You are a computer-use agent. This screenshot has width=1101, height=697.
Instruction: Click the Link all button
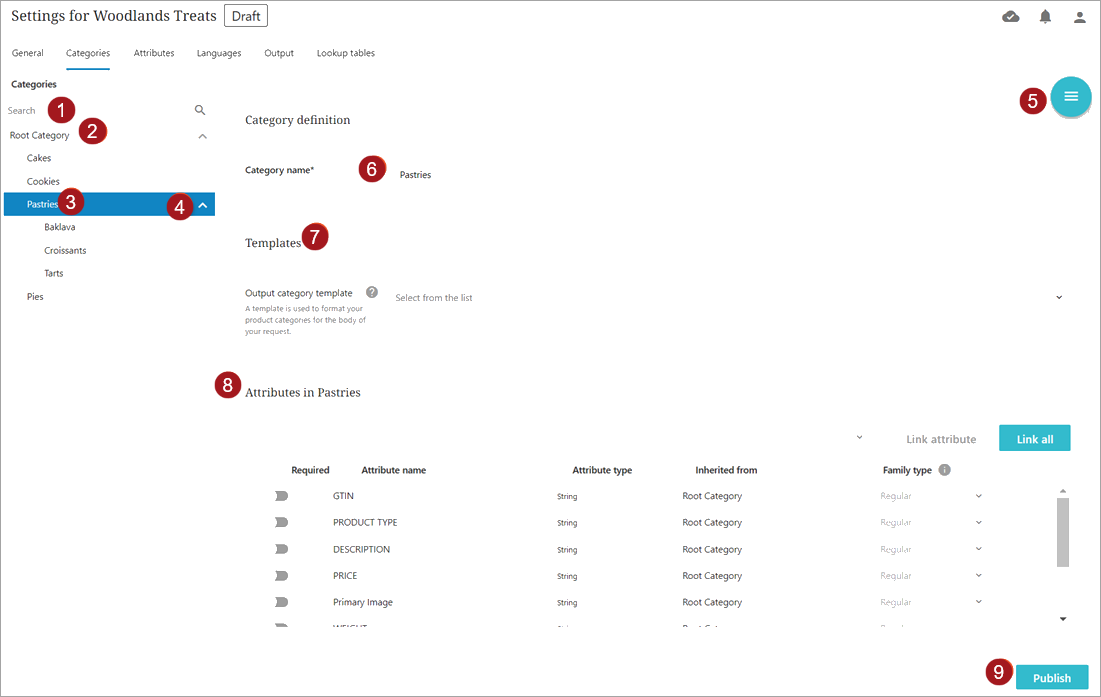pos(1034,438)
